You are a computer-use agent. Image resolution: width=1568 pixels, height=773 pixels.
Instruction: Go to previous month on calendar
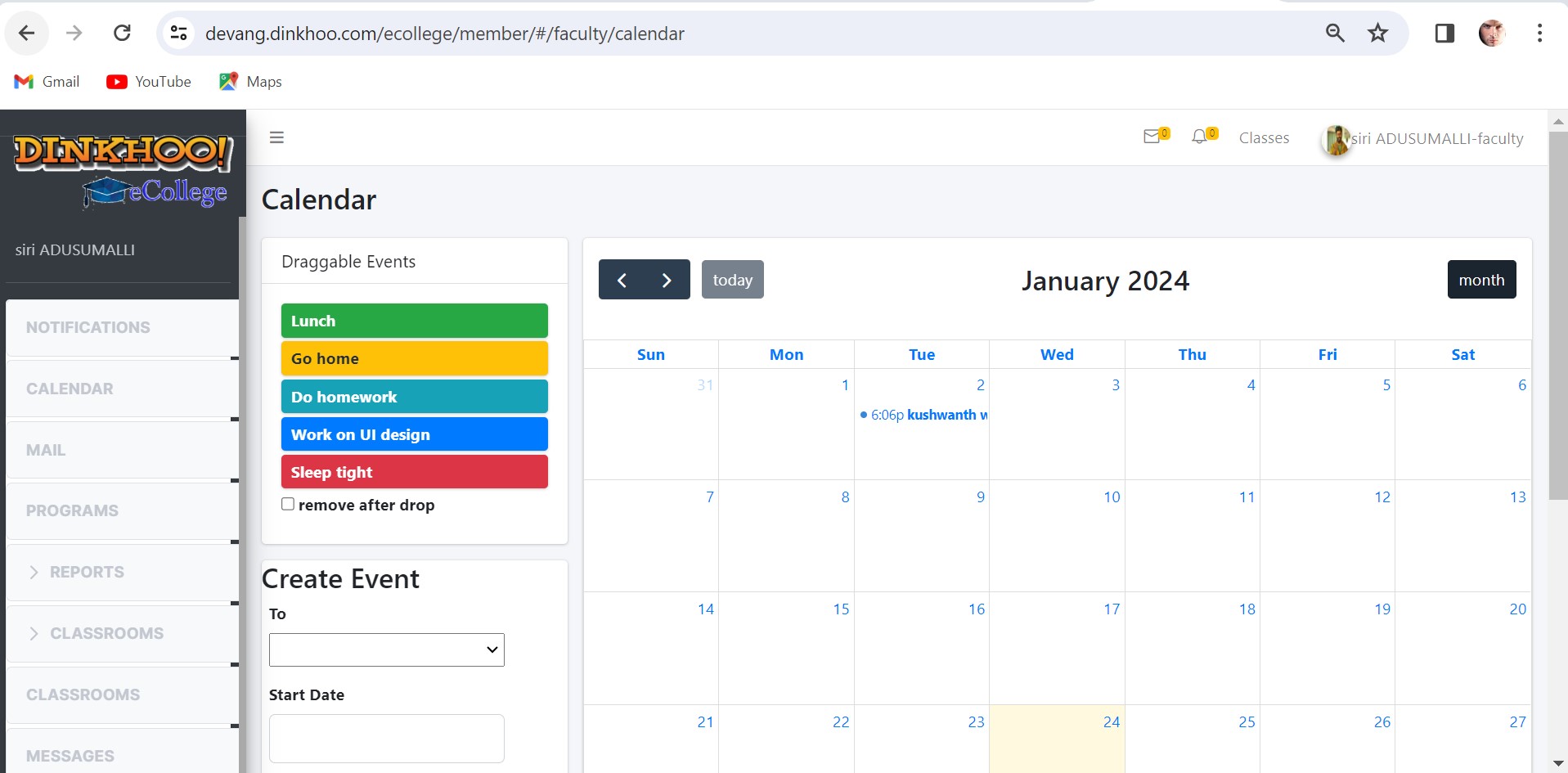click(x=622, y=280)
